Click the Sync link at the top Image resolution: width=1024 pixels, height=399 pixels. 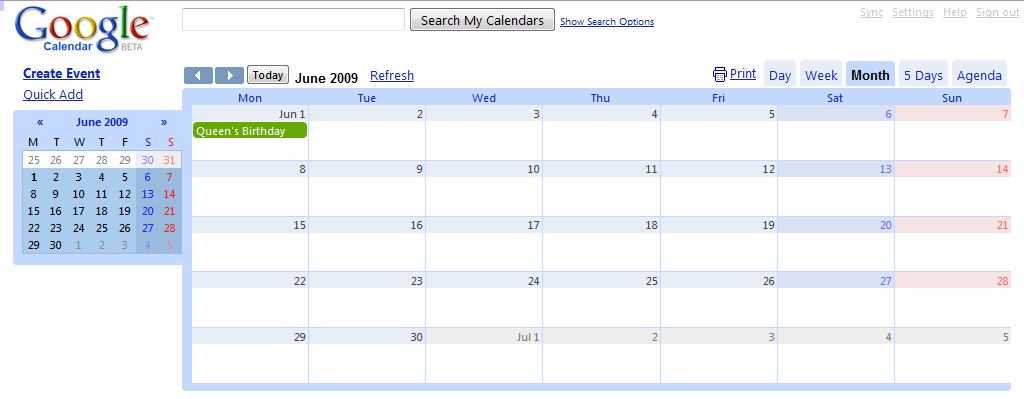tap(871, 12)
